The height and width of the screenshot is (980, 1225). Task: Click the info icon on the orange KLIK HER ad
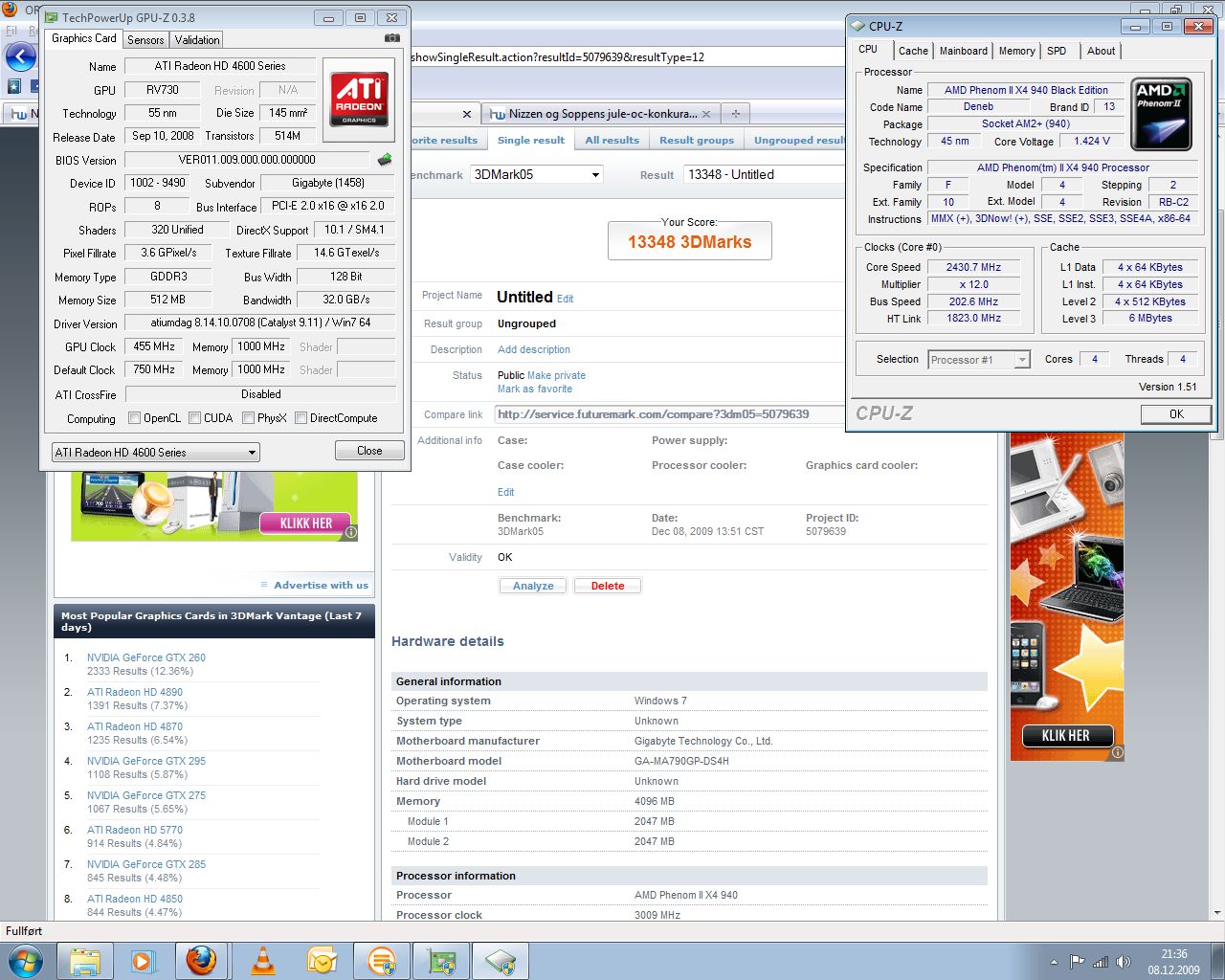tap(1116, 752)
